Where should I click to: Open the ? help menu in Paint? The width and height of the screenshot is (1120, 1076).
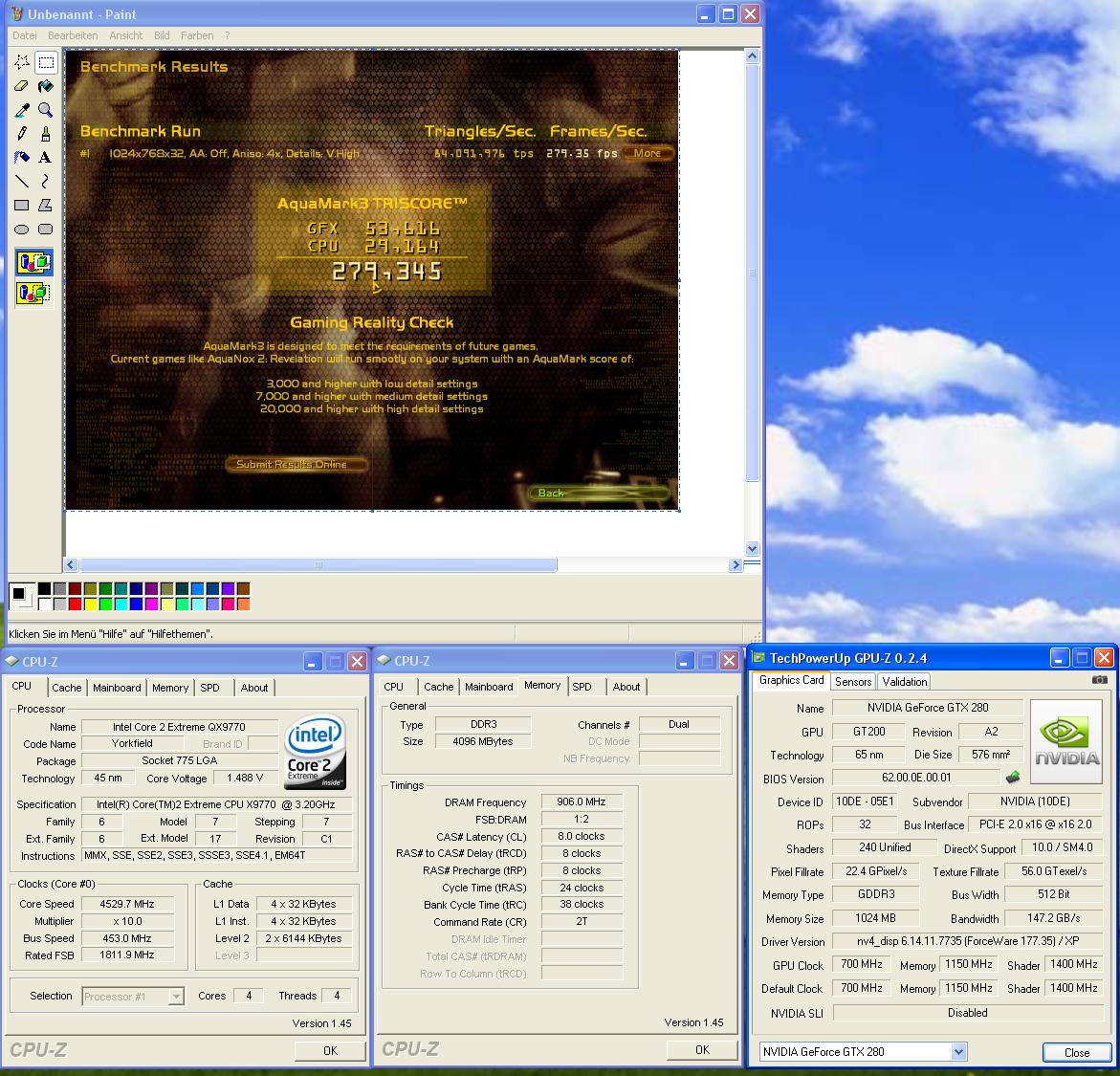click(x=228, y=35)
